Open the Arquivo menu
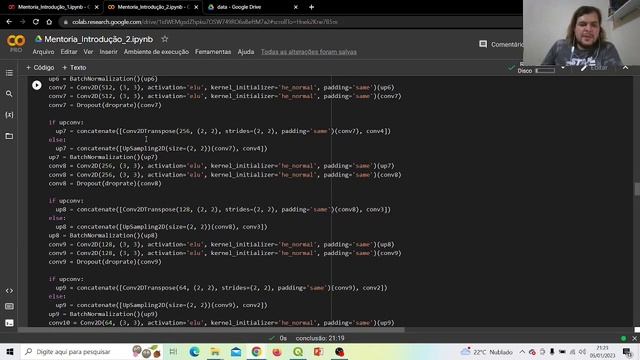This screenshot has width=640, height=360. 43,52
